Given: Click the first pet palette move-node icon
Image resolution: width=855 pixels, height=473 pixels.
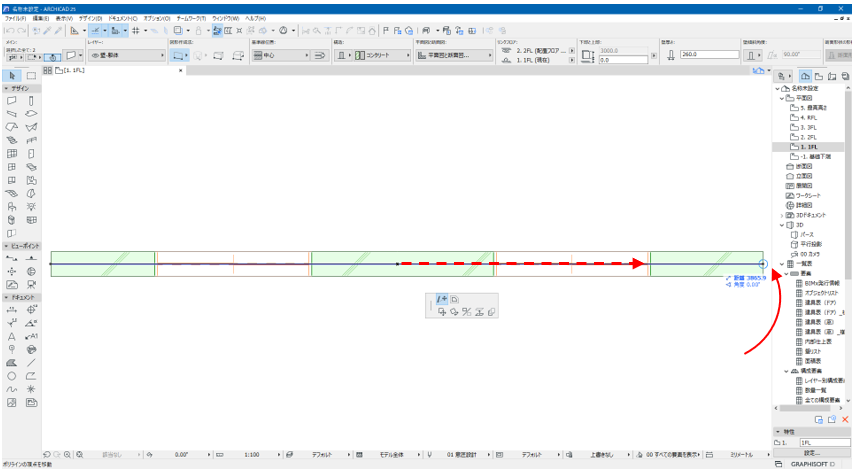Looking at the screenshot, I should click(x=442, y=299).
